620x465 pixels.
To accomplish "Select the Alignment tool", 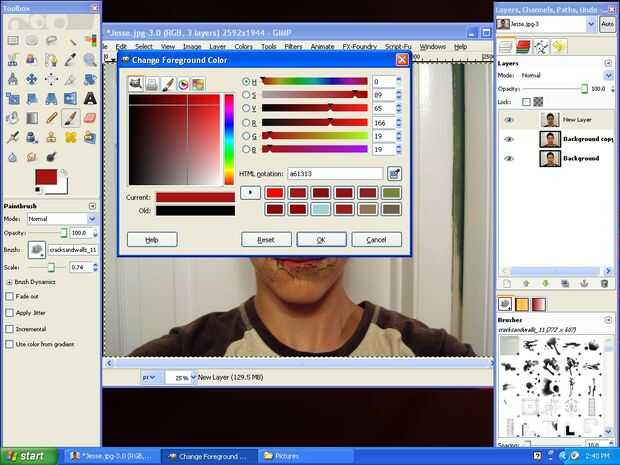I will pyautogui.click(x=51, y=79).
